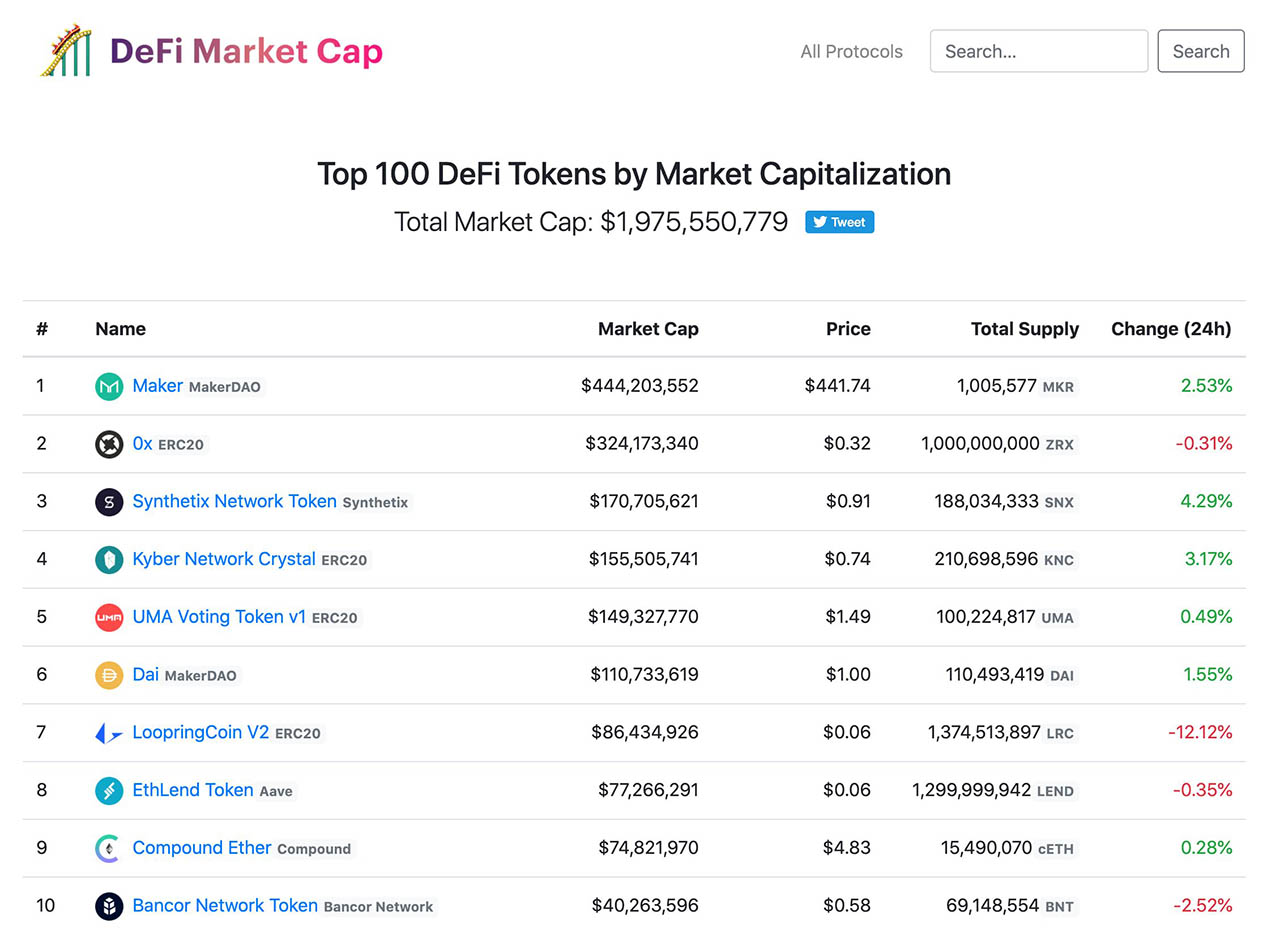Click the EthLend Token icon
This screenshot has width=1280, height=932.
click(x=109, y=791)
